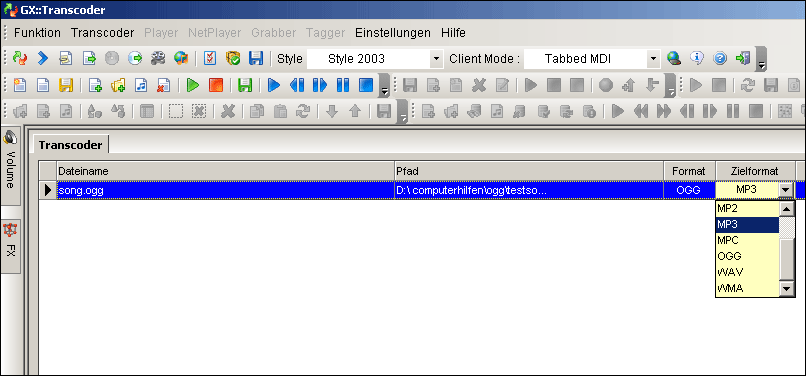The width and height of the screenshot is (806, 376).
Task: Remove file using document with red X icon
Action: tap(163, 85)
